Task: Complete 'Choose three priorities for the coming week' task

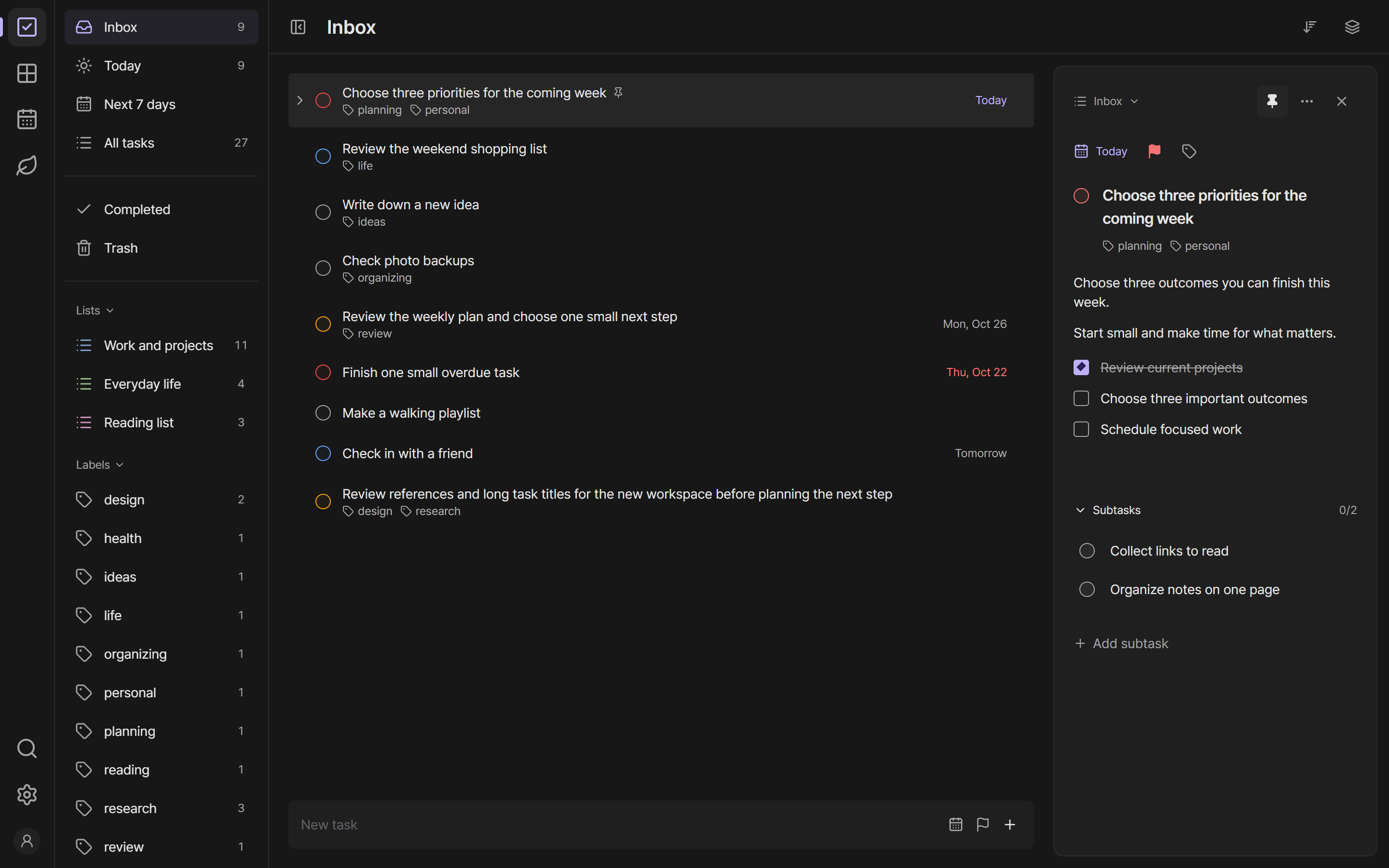Action: [x=323, y=100]
